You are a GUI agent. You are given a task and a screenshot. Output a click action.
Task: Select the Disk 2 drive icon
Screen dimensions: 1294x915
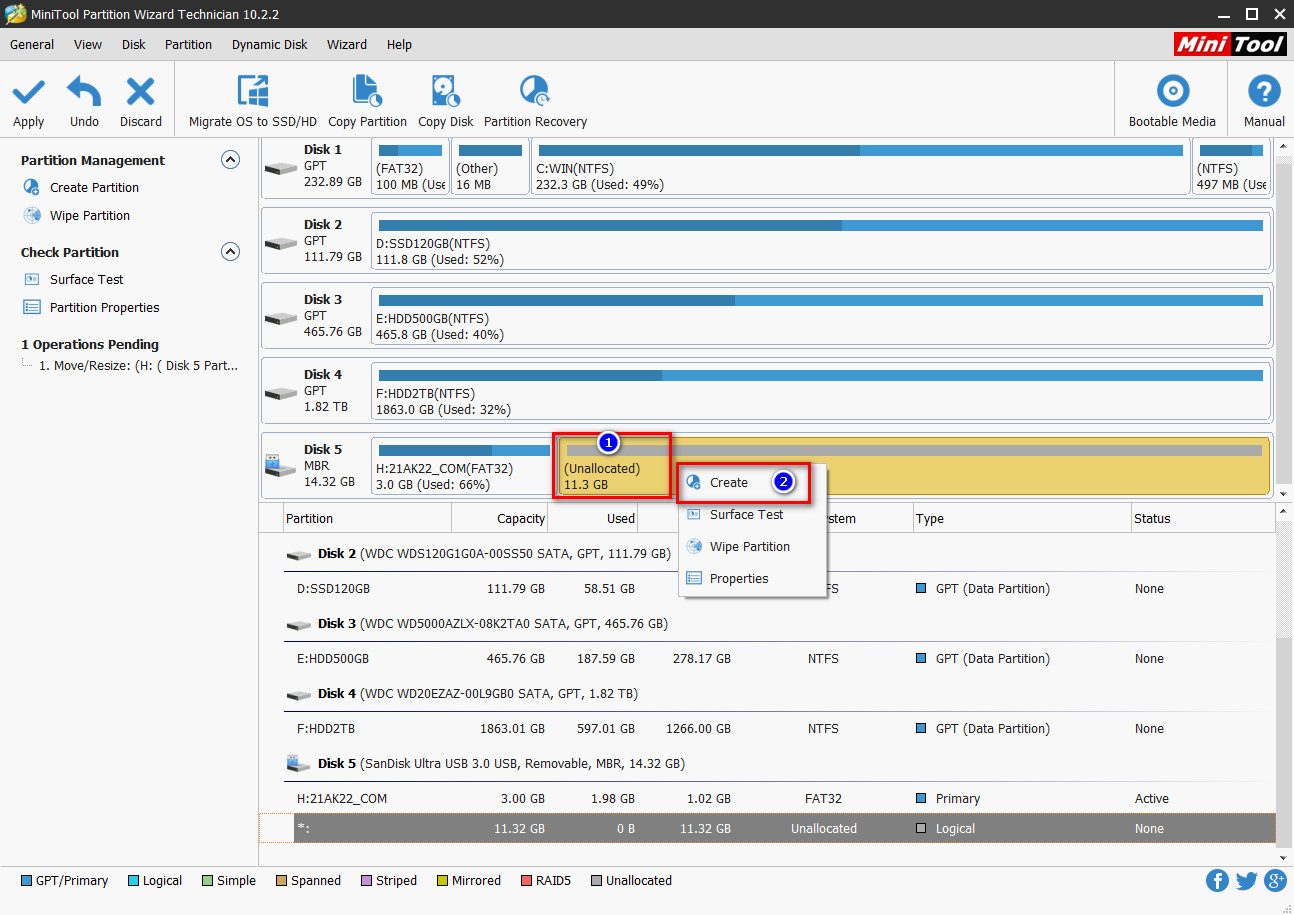280,243
